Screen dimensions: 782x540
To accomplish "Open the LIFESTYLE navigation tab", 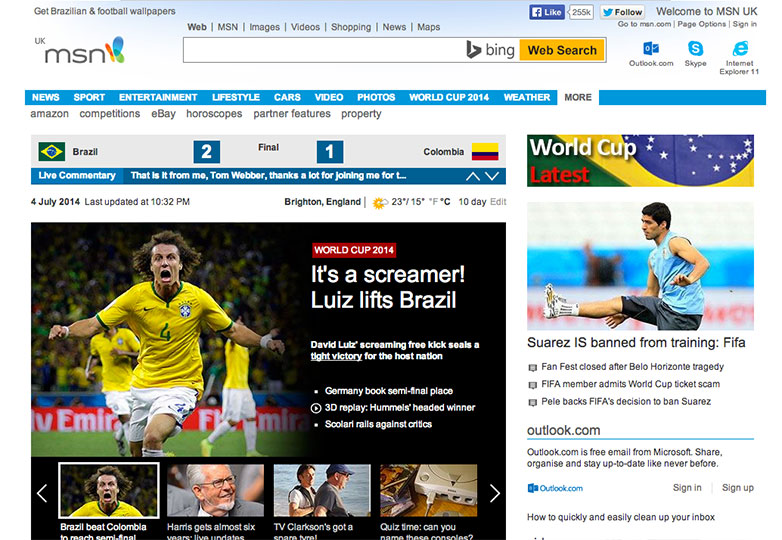I will coord(236,97).
